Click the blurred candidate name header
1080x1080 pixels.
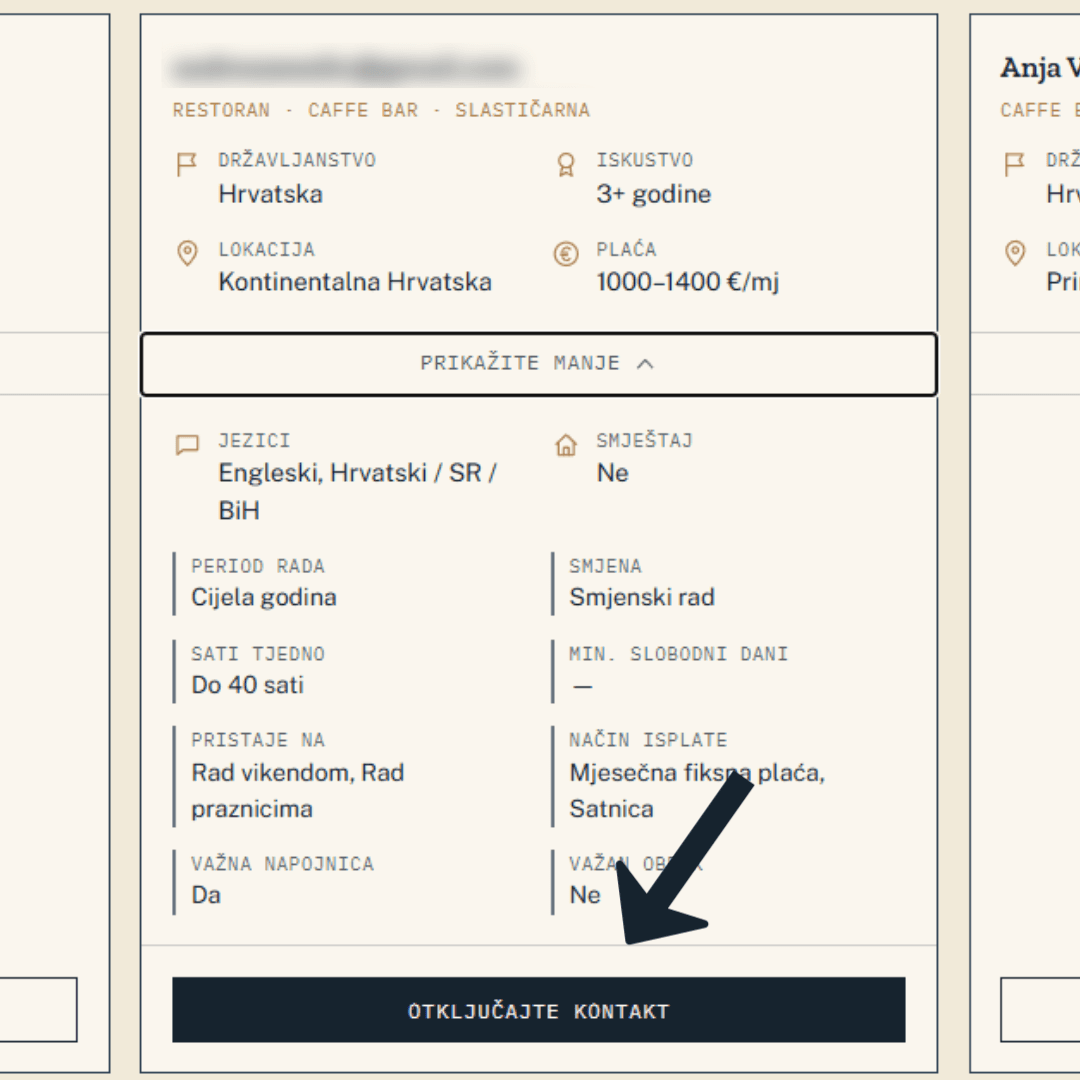(344, 68)
